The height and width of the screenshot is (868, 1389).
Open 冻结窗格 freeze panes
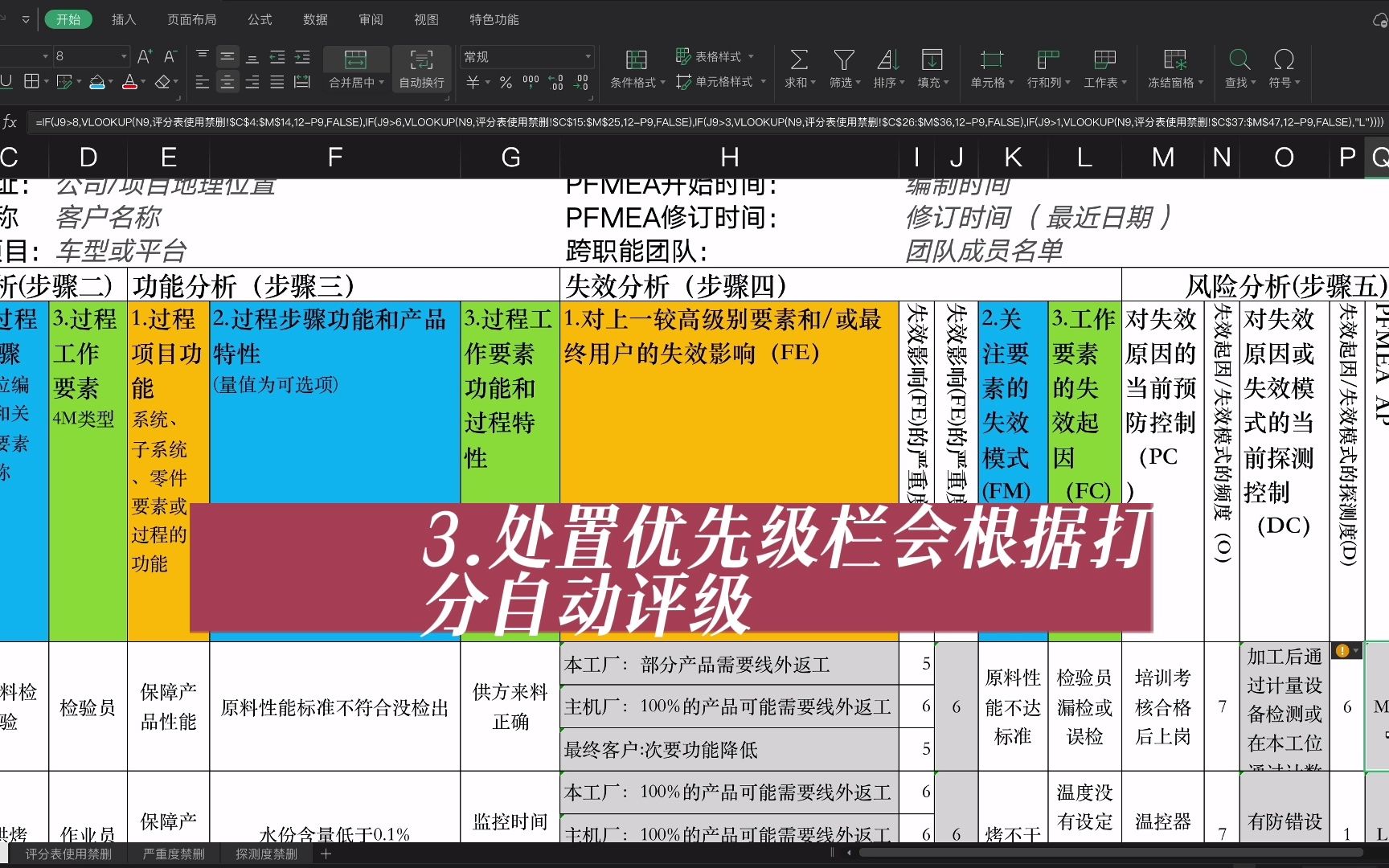[x=1175, y=69]
